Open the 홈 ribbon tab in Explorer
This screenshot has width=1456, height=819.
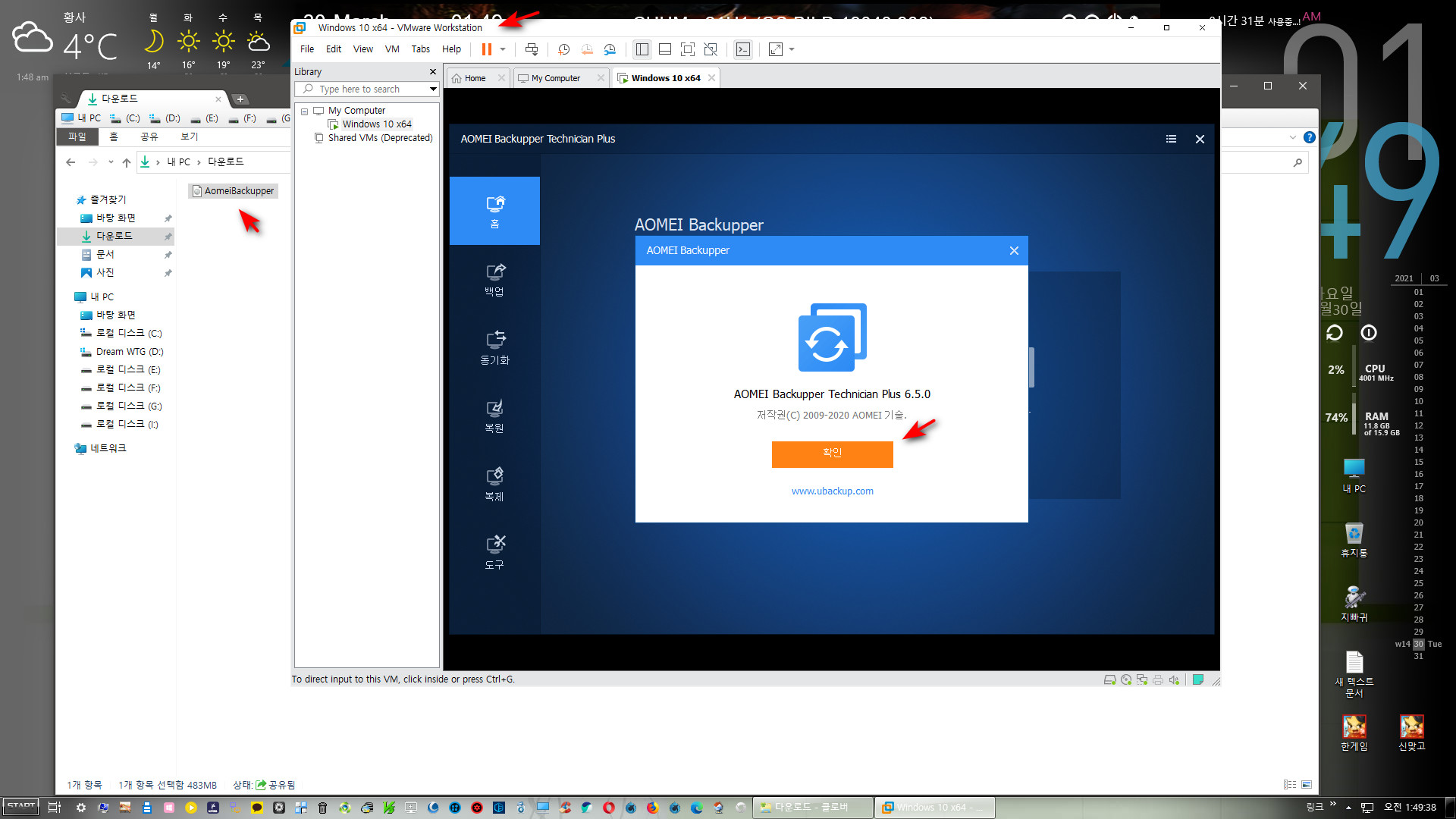coord(114,137)
